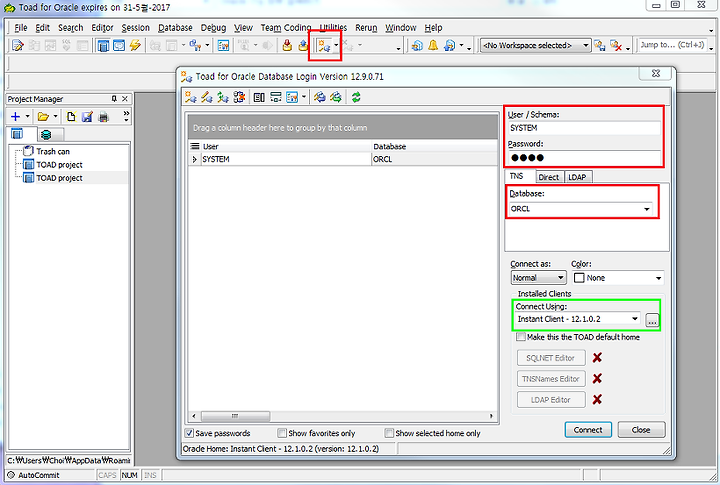
Task: Click the red Commit icon in toolbar
Action: point(287,45)
